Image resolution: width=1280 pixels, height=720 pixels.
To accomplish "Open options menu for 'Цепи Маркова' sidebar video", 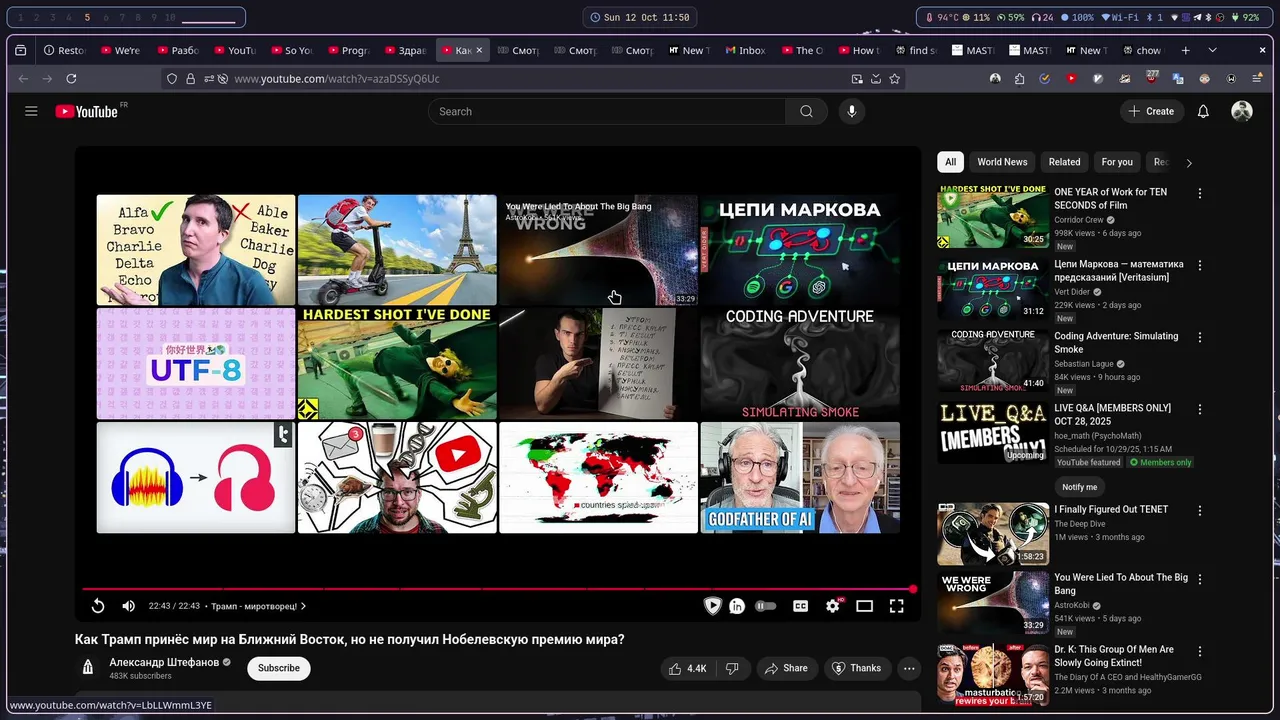I will [x=1200, y=265].
